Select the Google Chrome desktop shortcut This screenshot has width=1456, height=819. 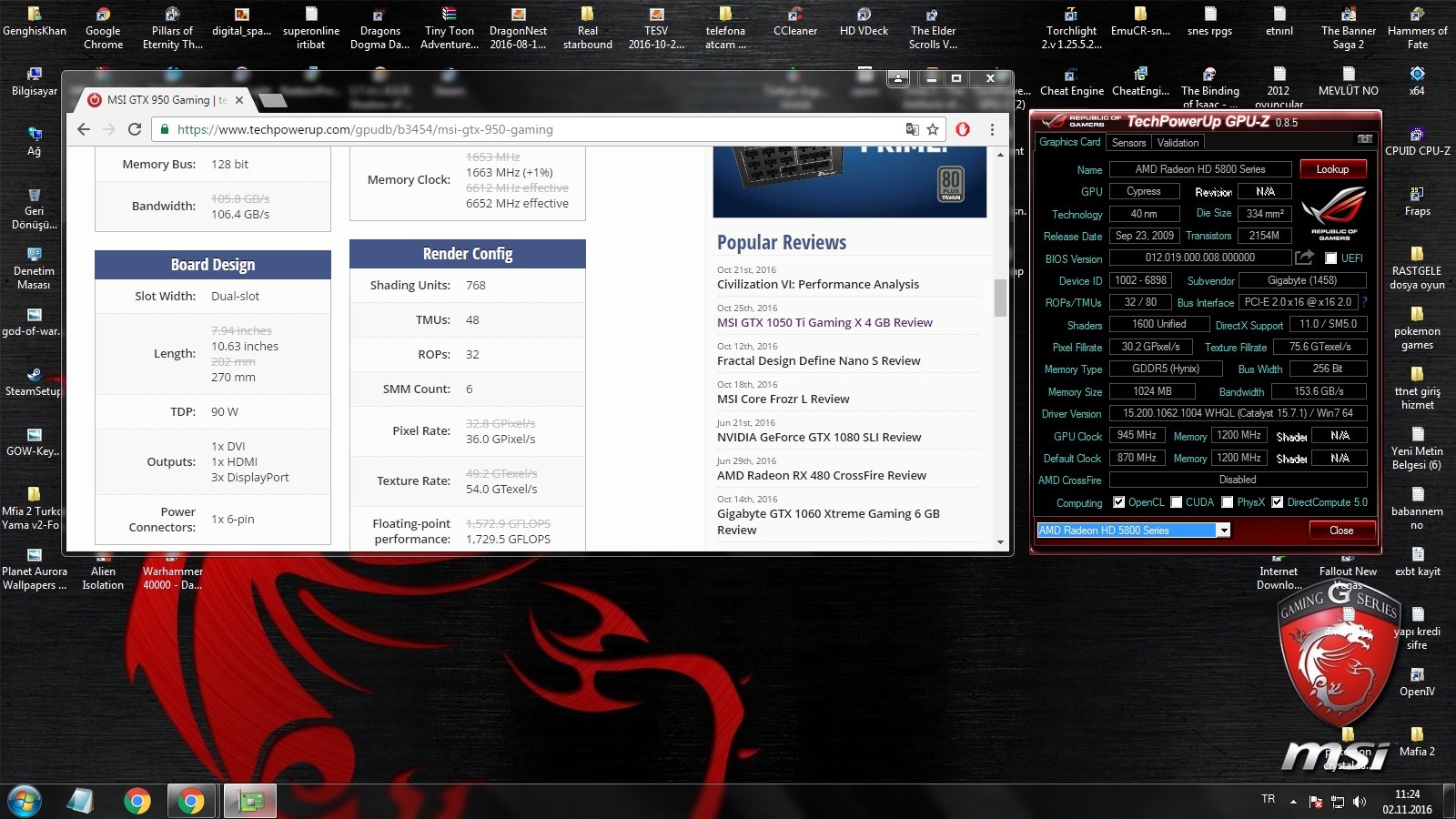(x=103, y=28)
